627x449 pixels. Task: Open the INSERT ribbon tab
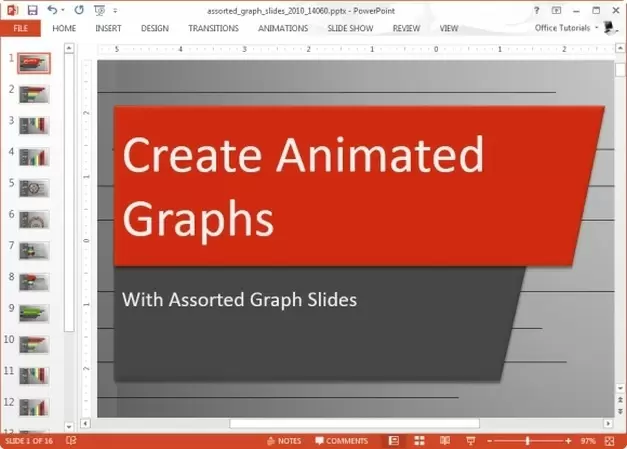pos(108,28)
